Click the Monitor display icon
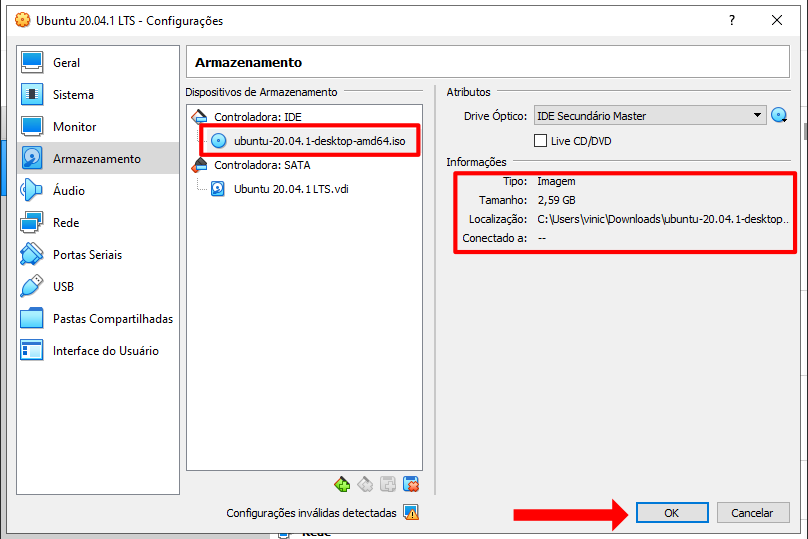Viewport: 808px width, 539px height. tap(32, 126)
